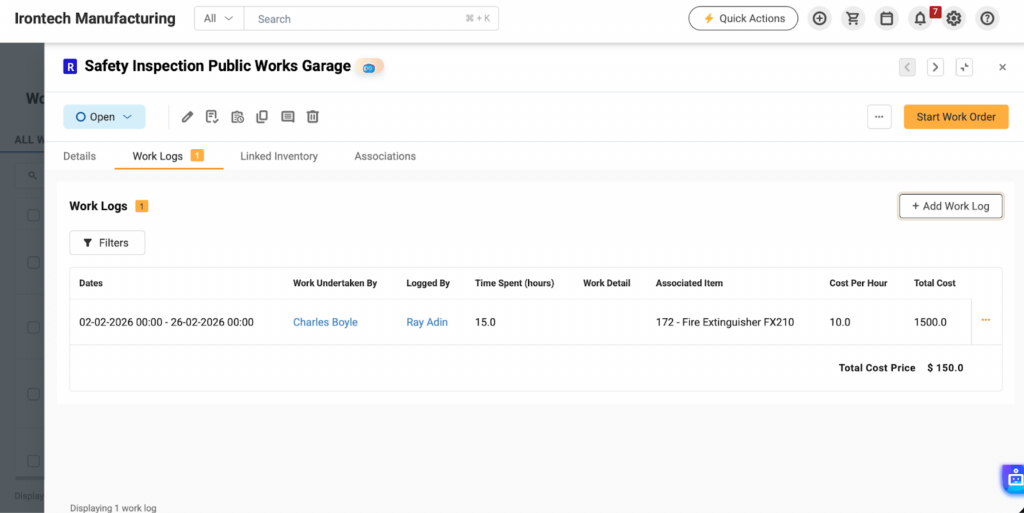Click the Add Work Log button
The width and height of the screenshot is (1024, 513).
(x=950, y=206)
